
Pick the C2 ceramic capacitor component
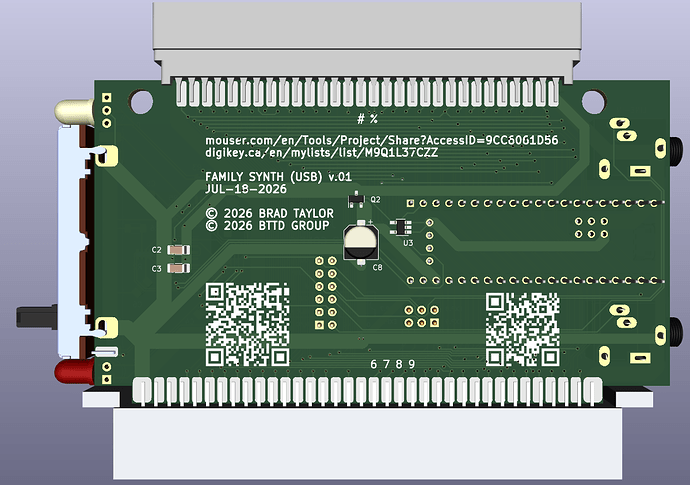click(179, 250)
